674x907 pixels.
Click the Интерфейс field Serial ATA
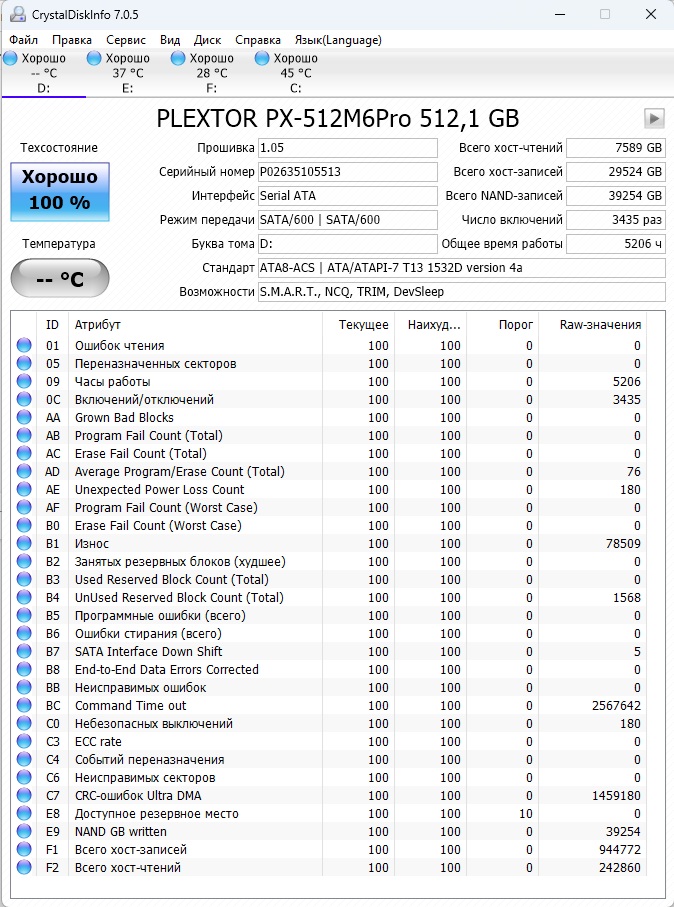(x=348, y=196)
